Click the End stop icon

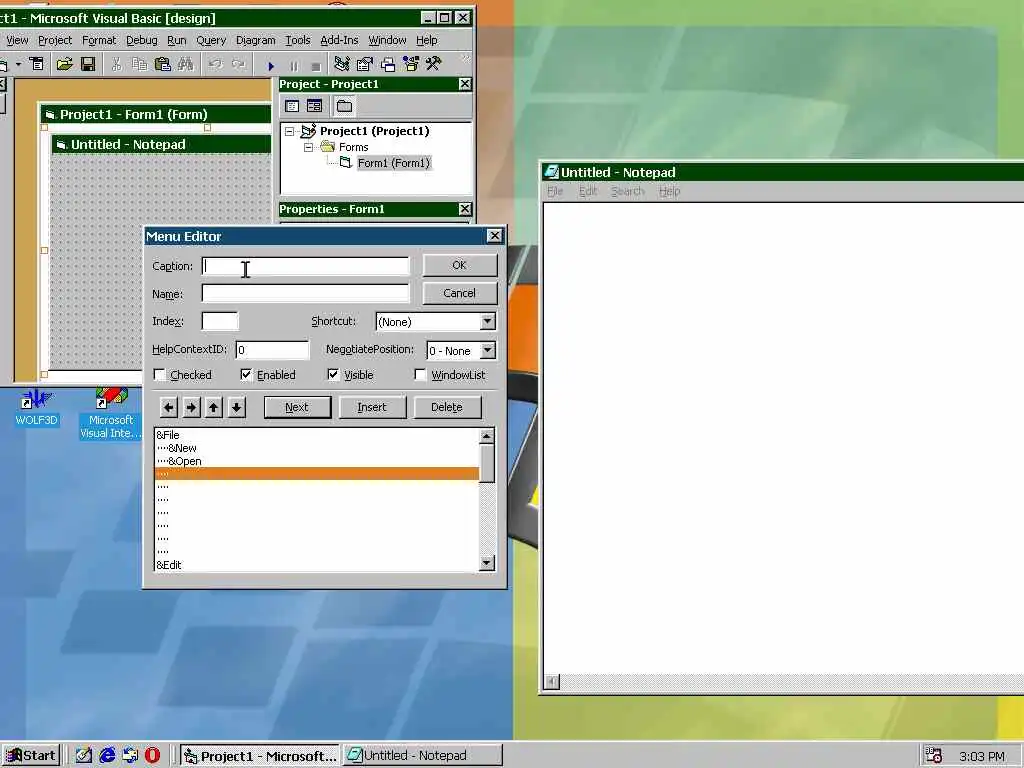(x=315, y=65)
